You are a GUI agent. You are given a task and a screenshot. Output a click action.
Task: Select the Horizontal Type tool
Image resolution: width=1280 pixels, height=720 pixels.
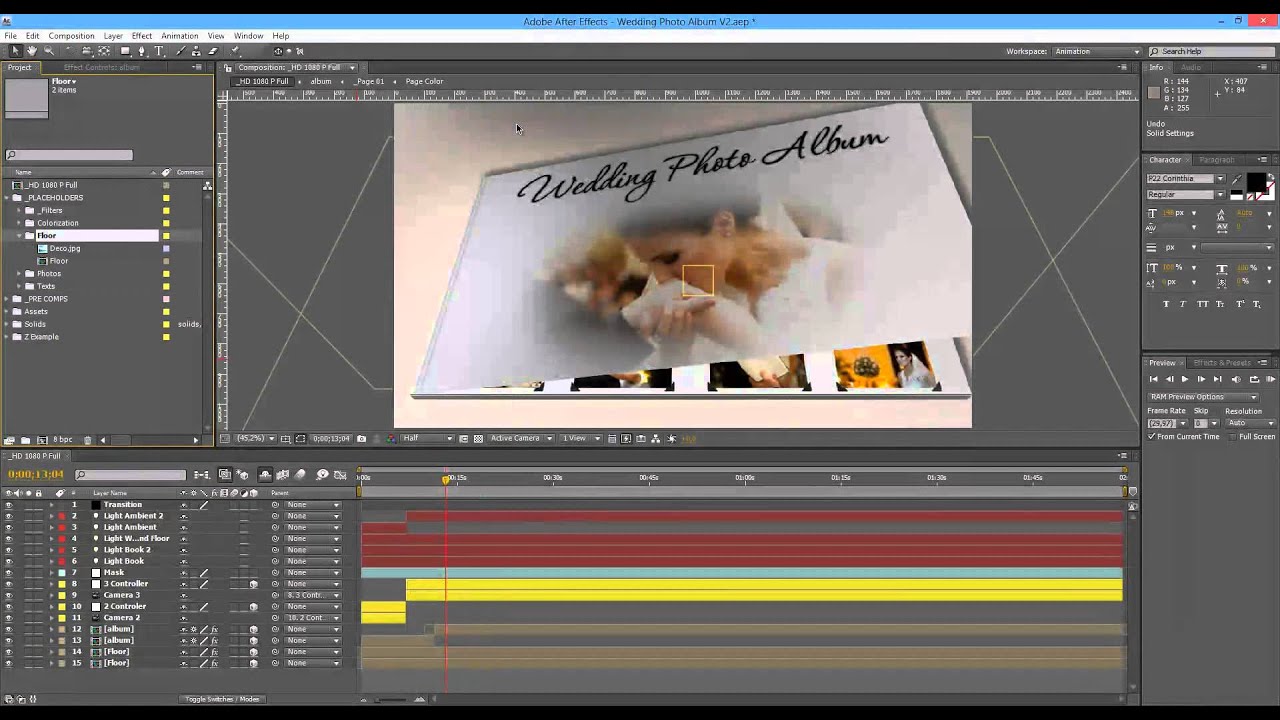click(x=159, y=51)
